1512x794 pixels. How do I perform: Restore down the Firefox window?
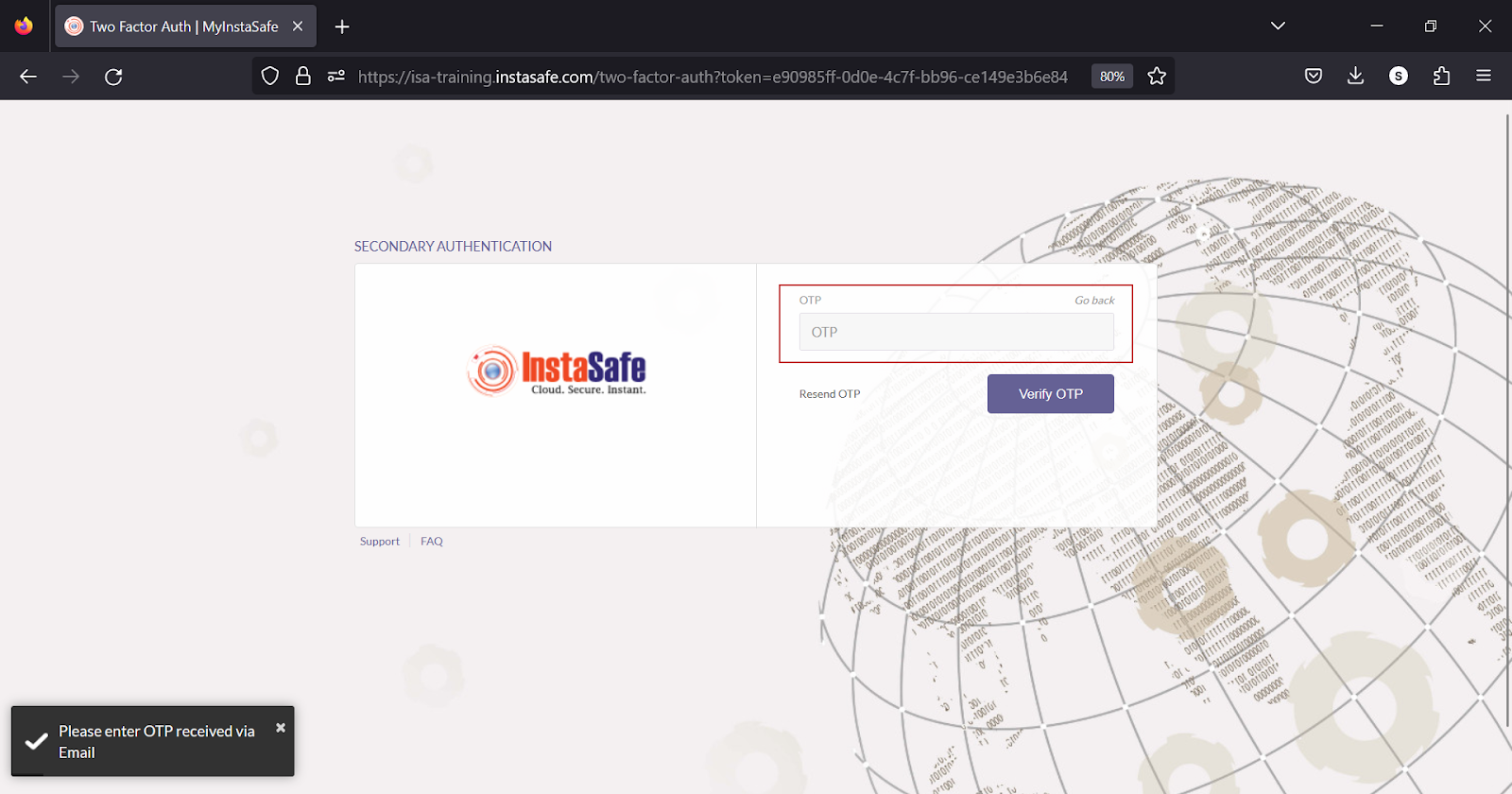pos(1431,26)
